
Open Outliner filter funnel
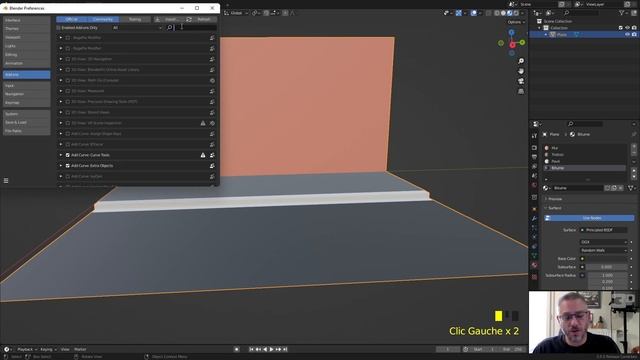622,13
